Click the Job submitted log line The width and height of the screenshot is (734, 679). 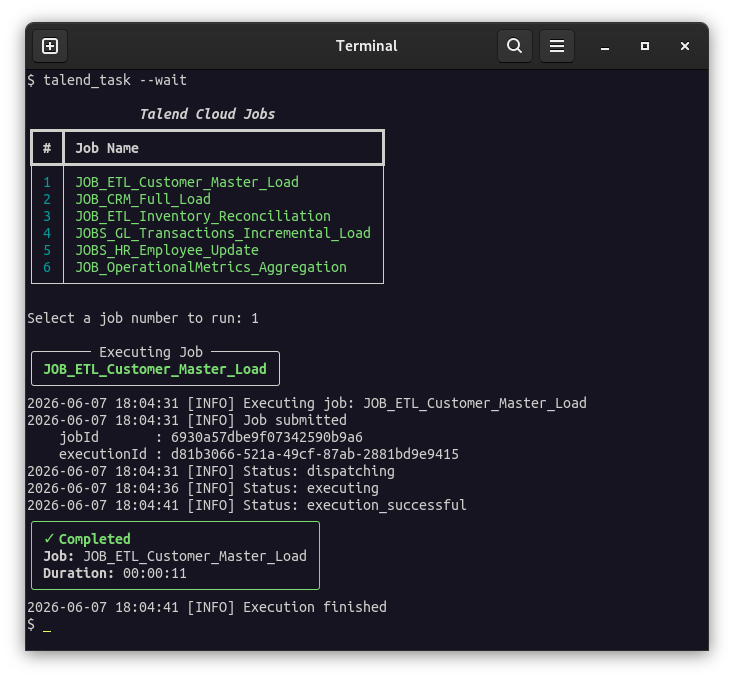coord(187,420)
